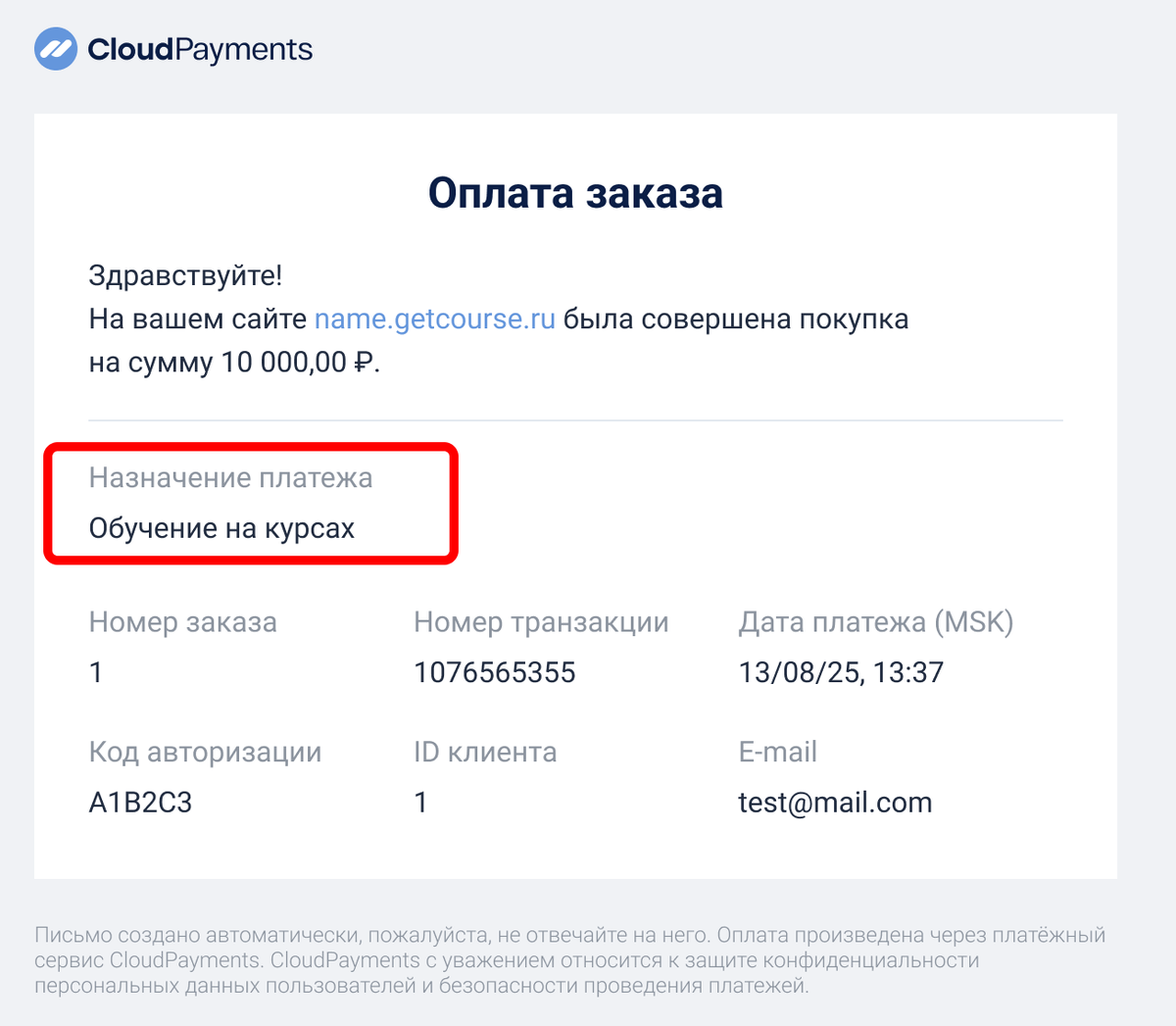Click the client ID value under "ID клиента"
Screen dimensions: 1176x1026
point(420,804)
